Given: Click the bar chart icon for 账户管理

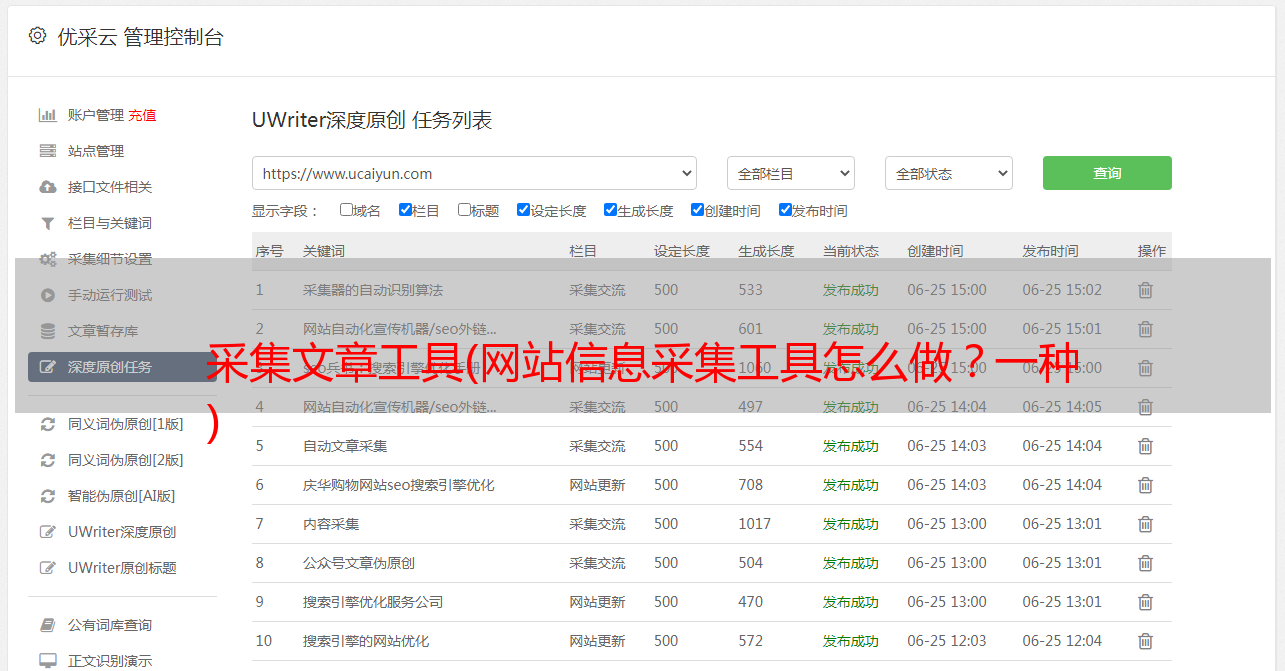Looking at the screenshot, I should click(47, 115).
